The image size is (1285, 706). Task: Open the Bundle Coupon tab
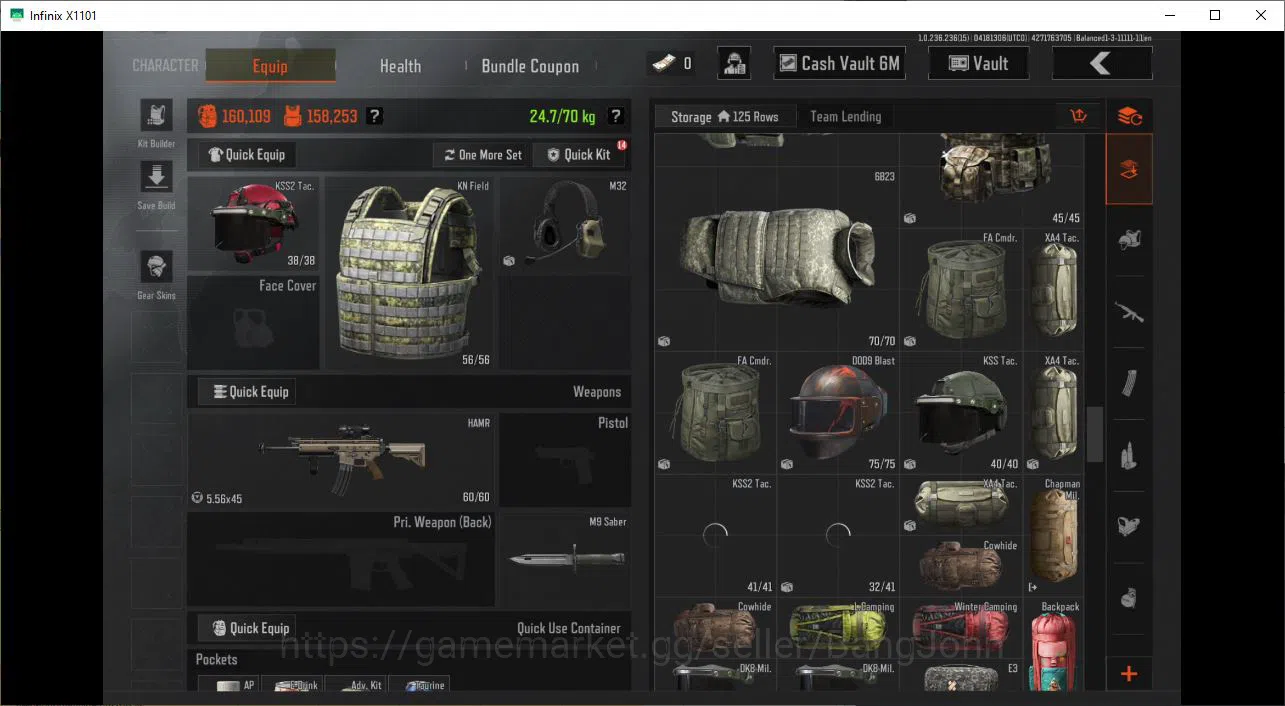(530, 66)
